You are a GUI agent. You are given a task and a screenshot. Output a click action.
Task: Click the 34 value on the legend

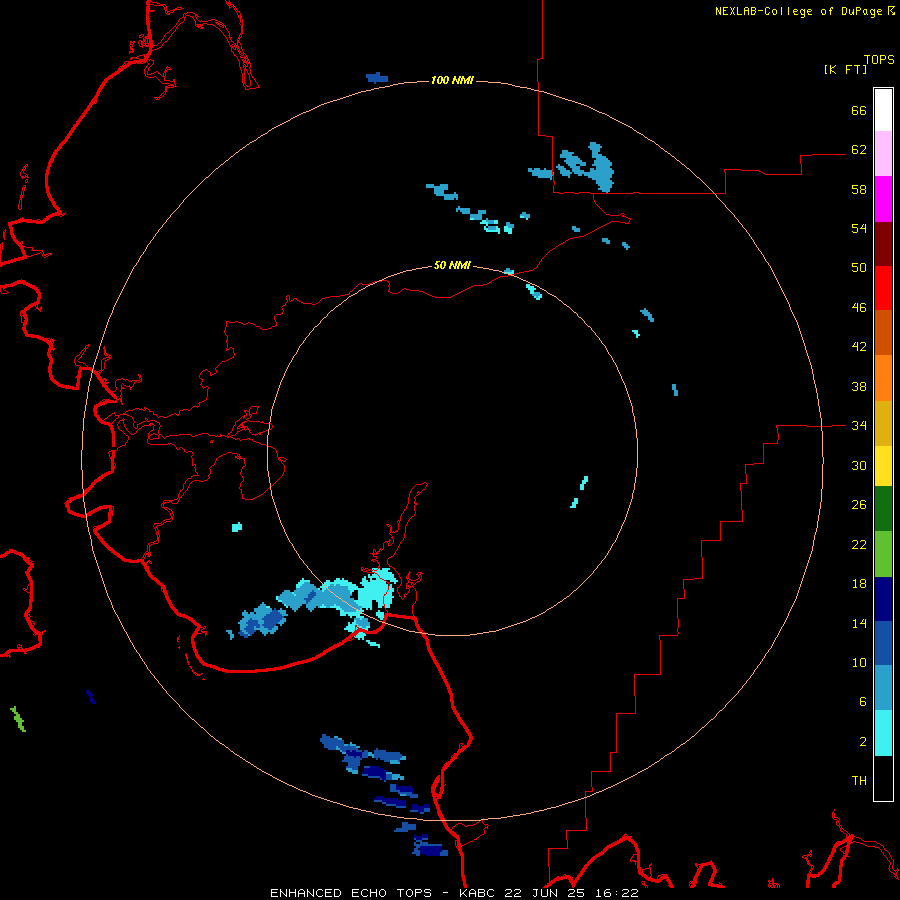coord(859,426)
